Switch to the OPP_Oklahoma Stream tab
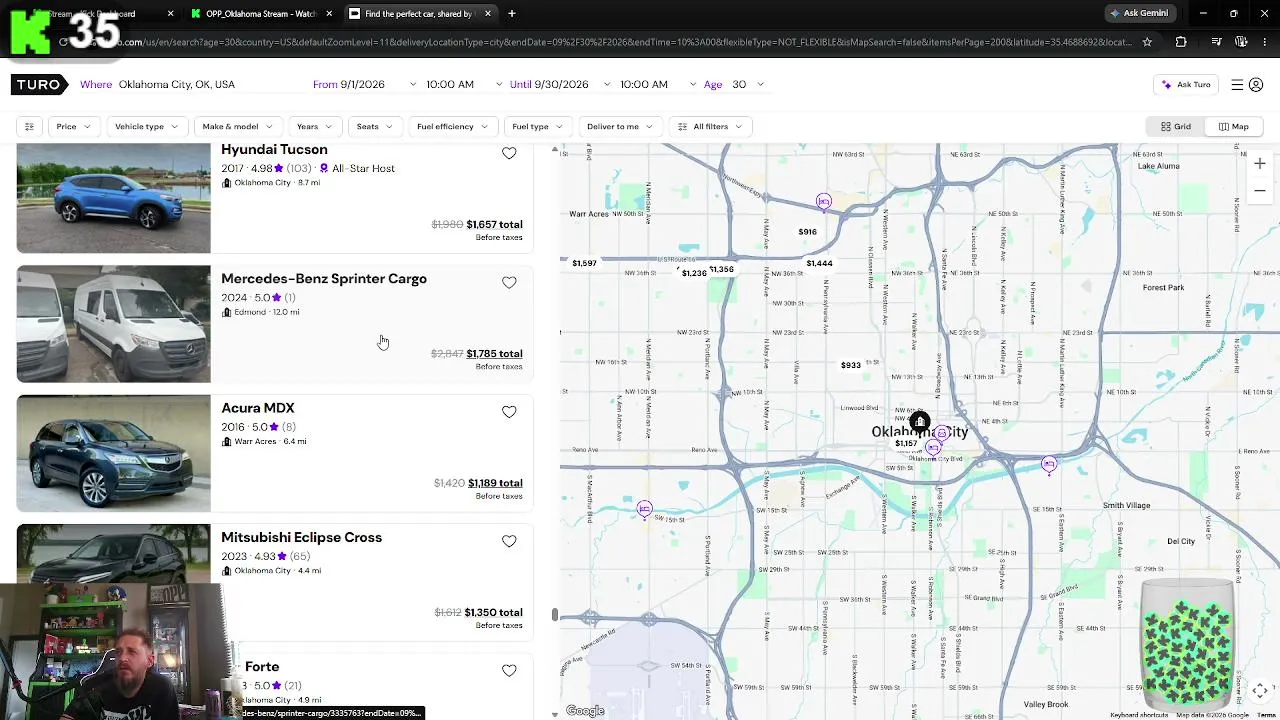Image resolution: width=1280 pixels, height=720 pixels. pos(261,13)
